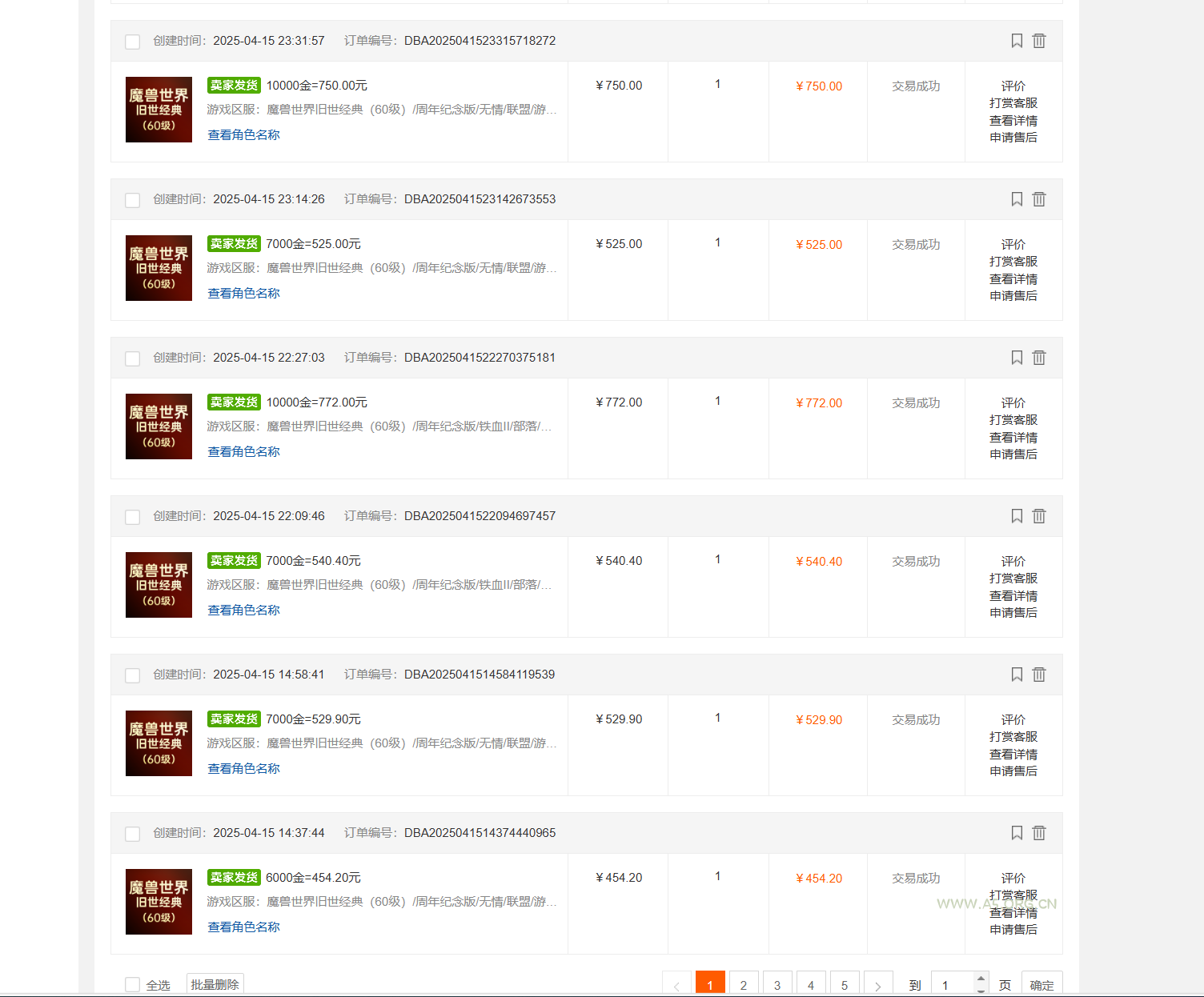1204x997 pixels.
Task: Bookmark the order created at 23:14:26
Action: (1017, 199)
